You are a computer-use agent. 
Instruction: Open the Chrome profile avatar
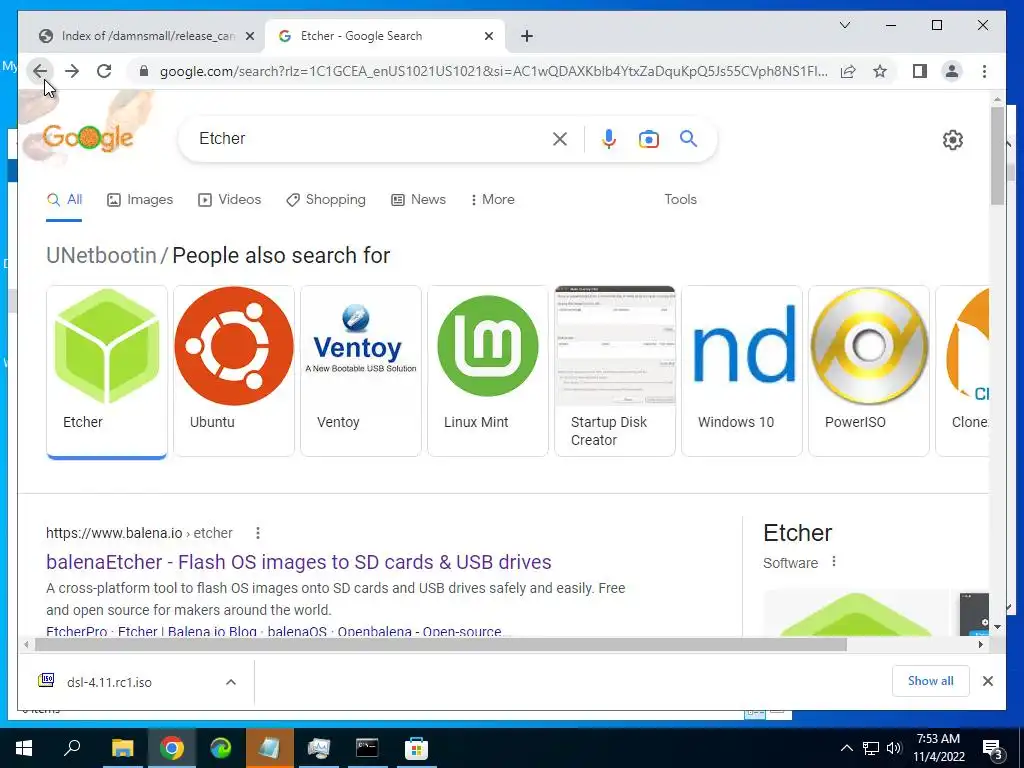tap(952, 71)
